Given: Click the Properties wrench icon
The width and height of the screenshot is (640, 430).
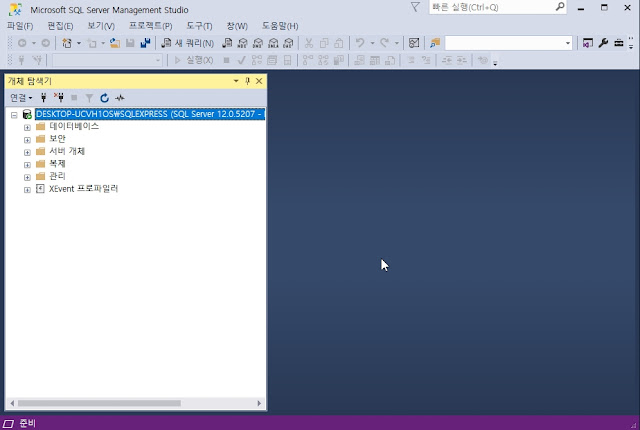Looking at the screenshot, I should click(603, 43).
